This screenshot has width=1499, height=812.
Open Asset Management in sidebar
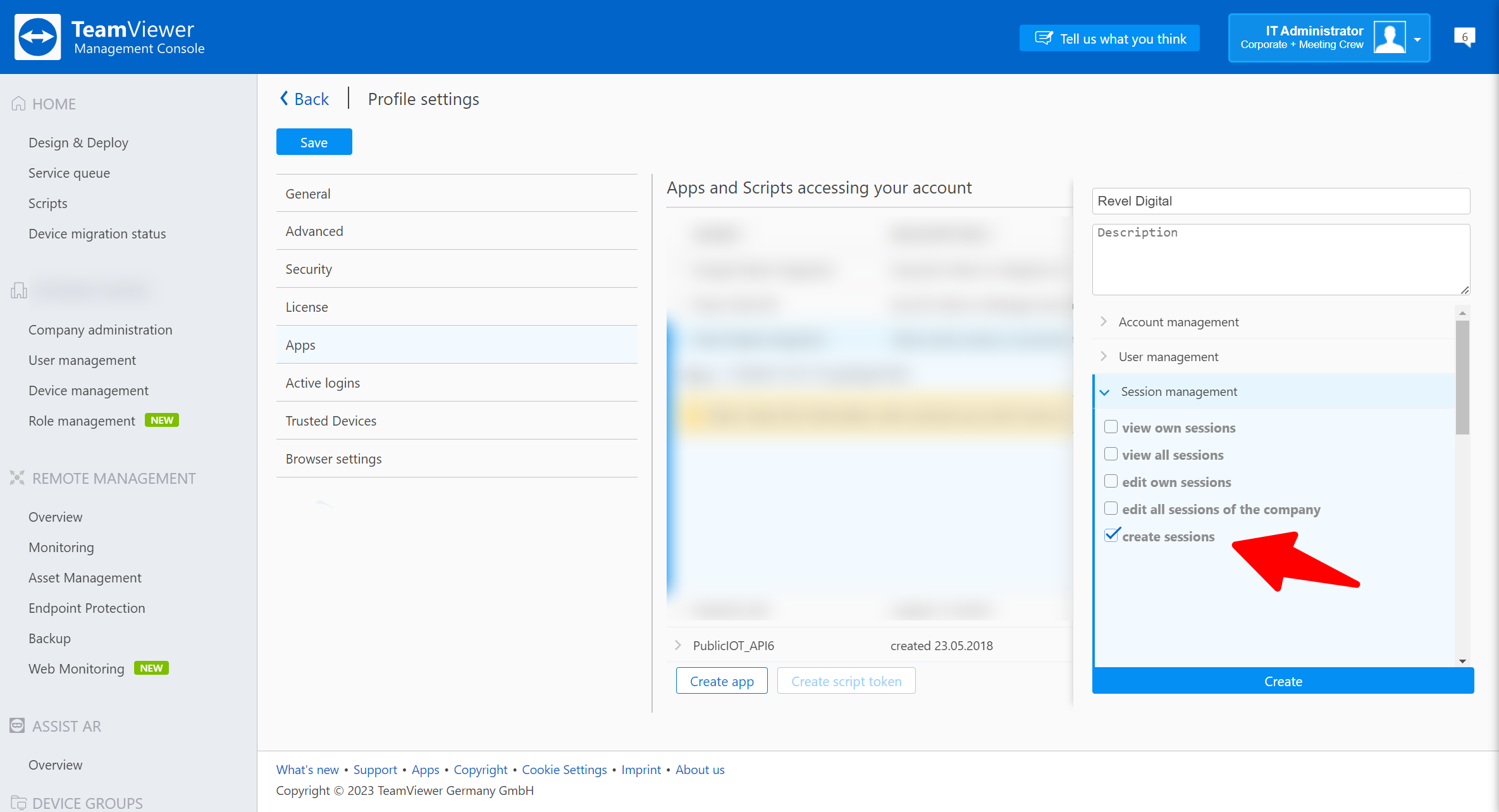pos(85,577)
